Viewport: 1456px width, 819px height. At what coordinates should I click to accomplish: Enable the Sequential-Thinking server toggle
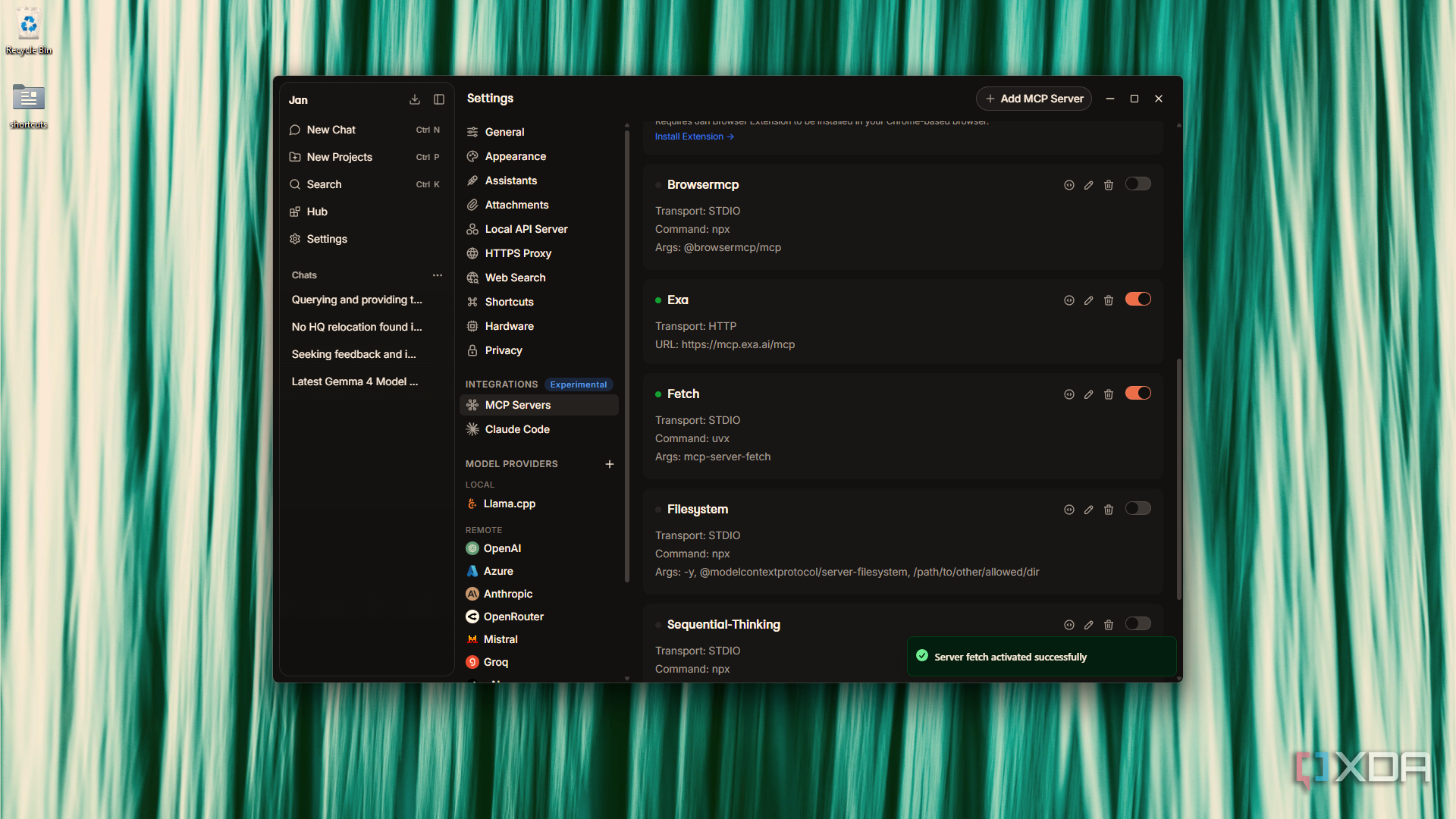click(1138, 623)
